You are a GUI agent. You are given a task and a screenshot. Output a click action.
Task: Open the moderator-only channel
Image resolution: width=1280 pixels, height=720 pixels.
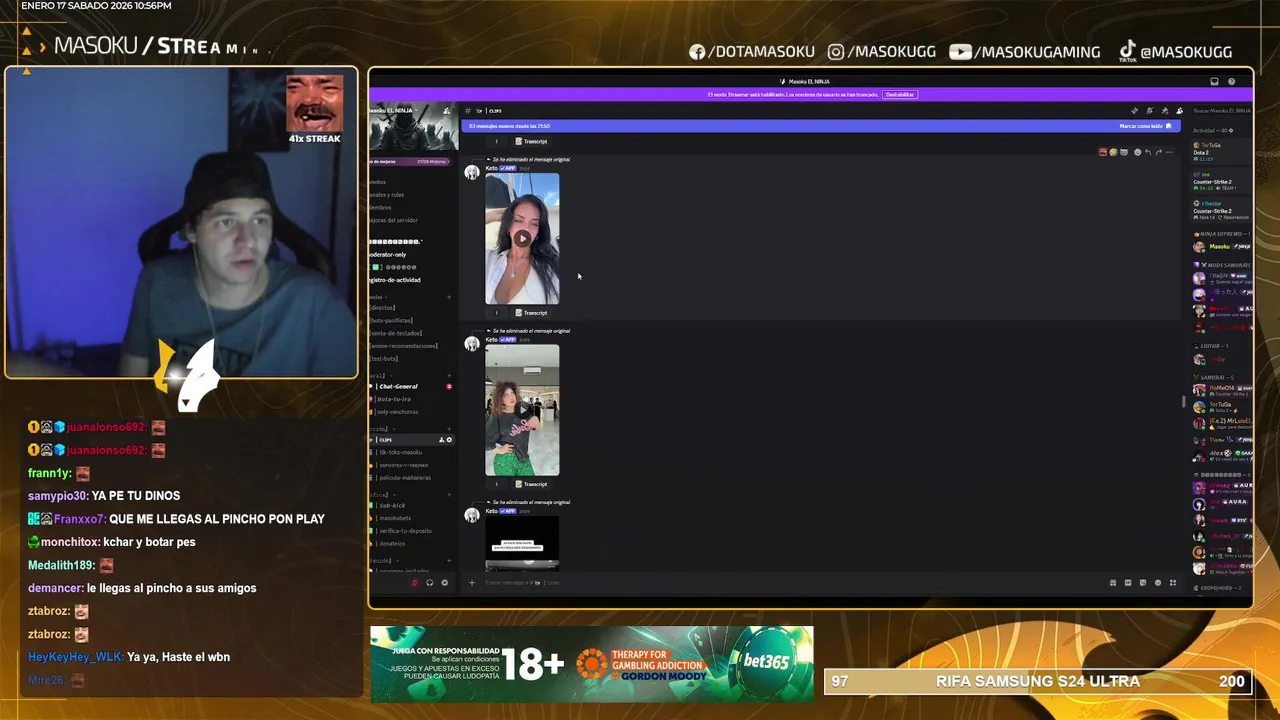coord(388,255)
